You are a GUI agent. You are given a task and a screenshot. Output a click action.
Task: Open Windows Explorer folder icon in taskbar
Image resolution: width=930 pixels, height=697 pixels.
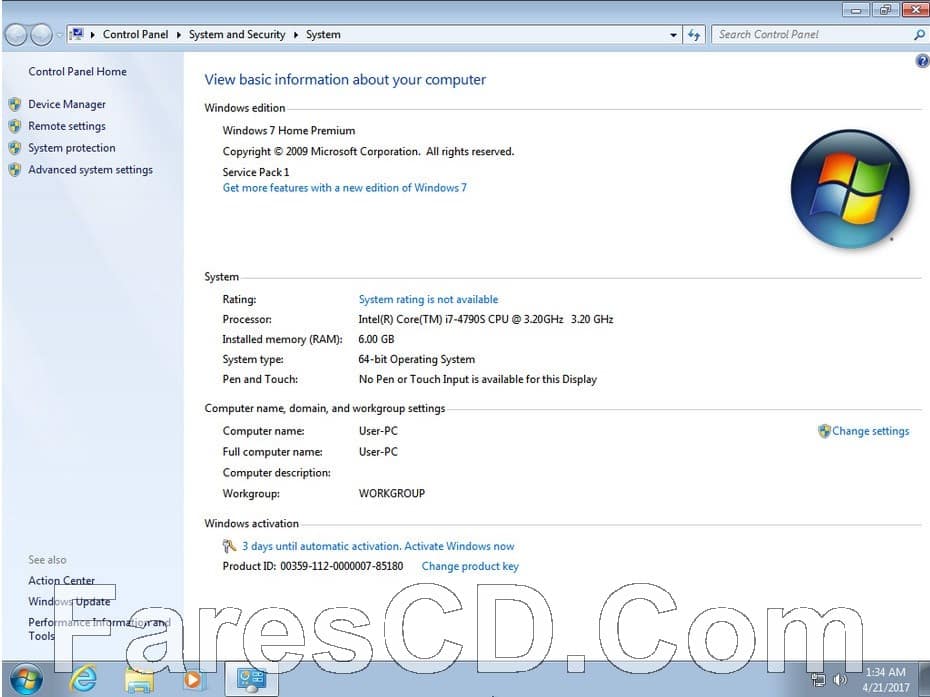(139, 679)
